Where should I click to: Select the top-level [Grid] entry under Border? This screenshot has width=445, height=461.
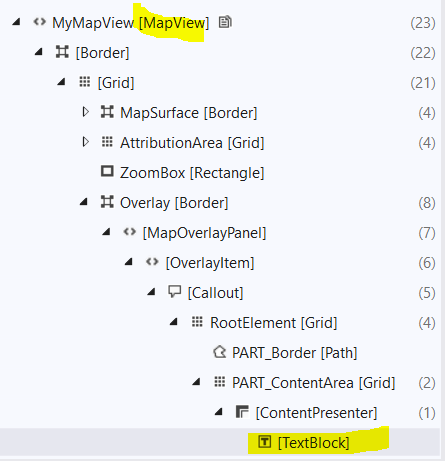pos(116,83)
